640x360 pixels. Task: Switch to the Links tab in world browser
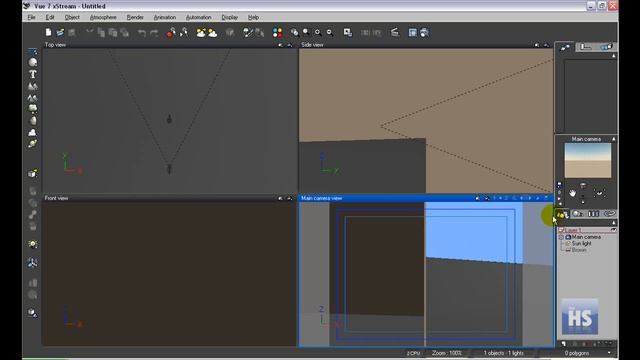click(x=609, y=214)
